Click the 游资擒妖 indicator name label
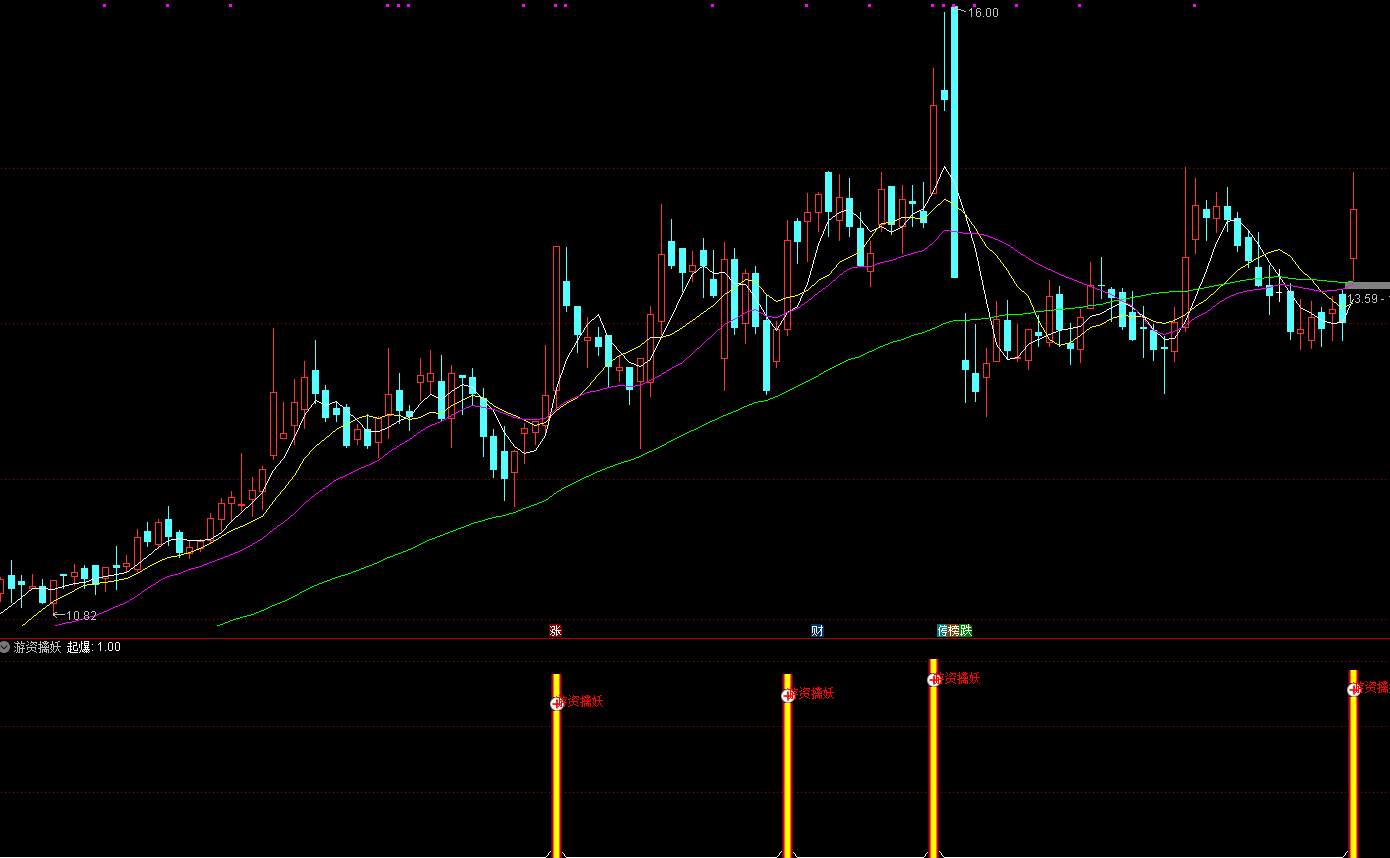This screenshot has width=1390, height=858. point(37,647)
